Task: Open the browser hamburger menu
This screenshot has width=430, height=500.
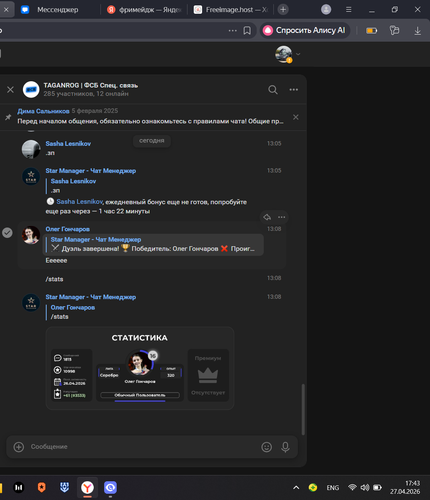Action: tap(349, 10)
